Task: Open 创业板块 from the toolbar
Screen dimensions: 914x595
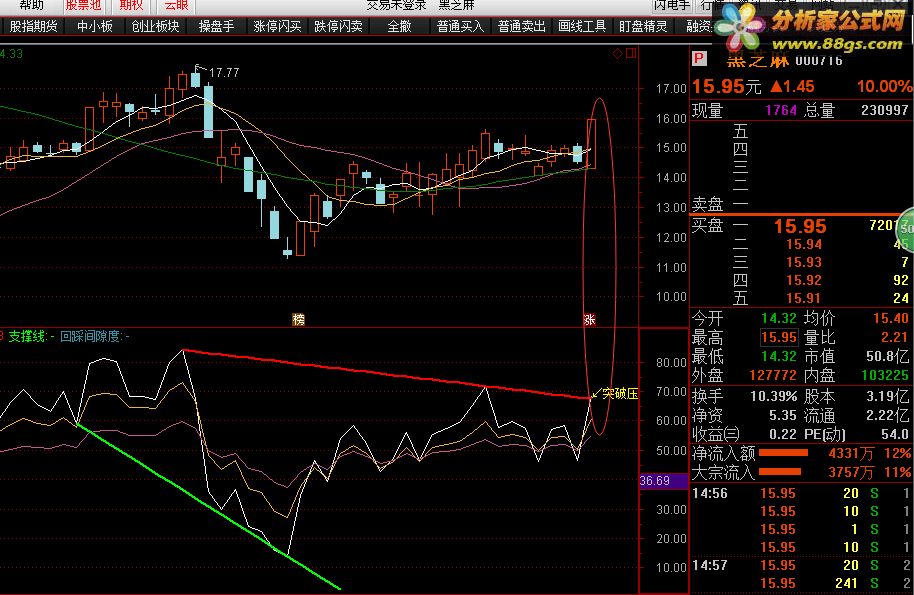Action: click(155, 26)
